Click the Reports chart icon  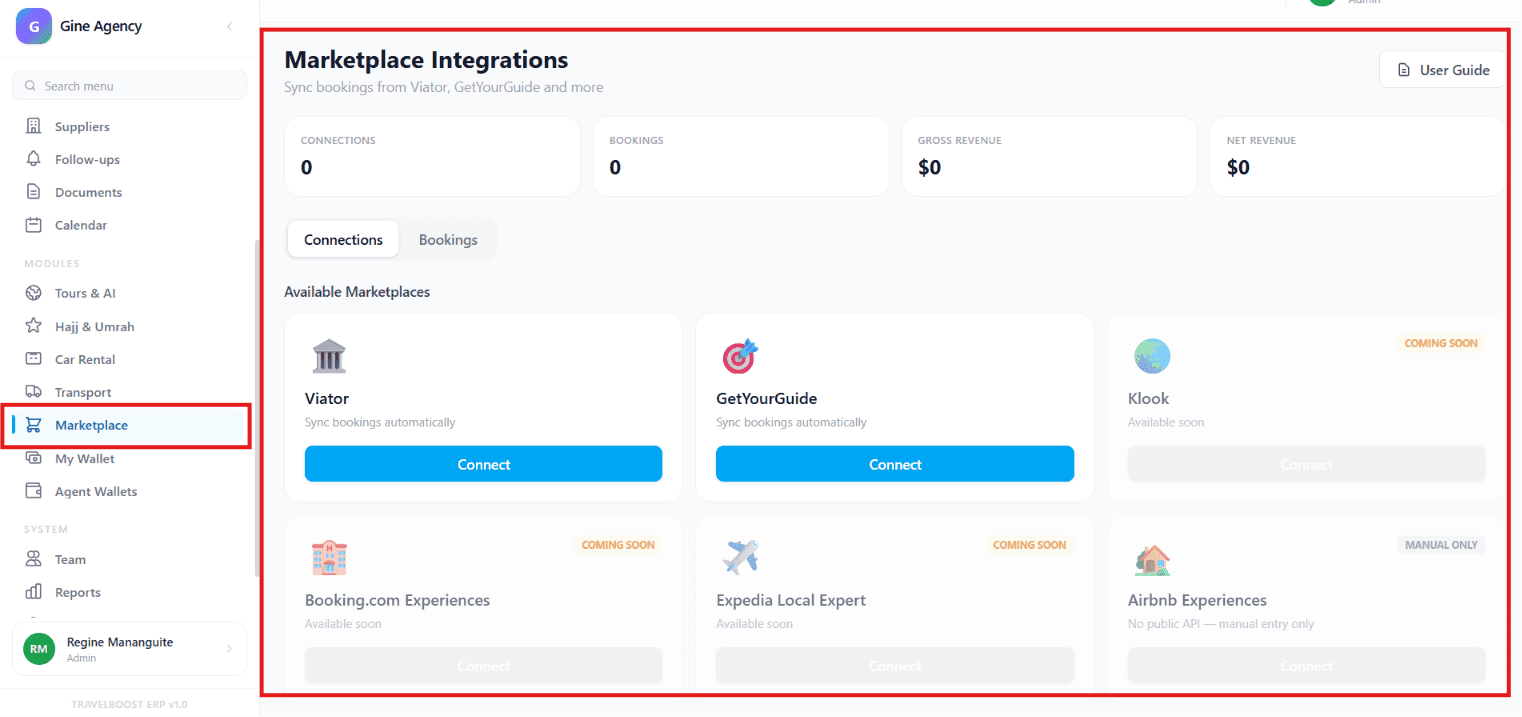coord(34,592)
